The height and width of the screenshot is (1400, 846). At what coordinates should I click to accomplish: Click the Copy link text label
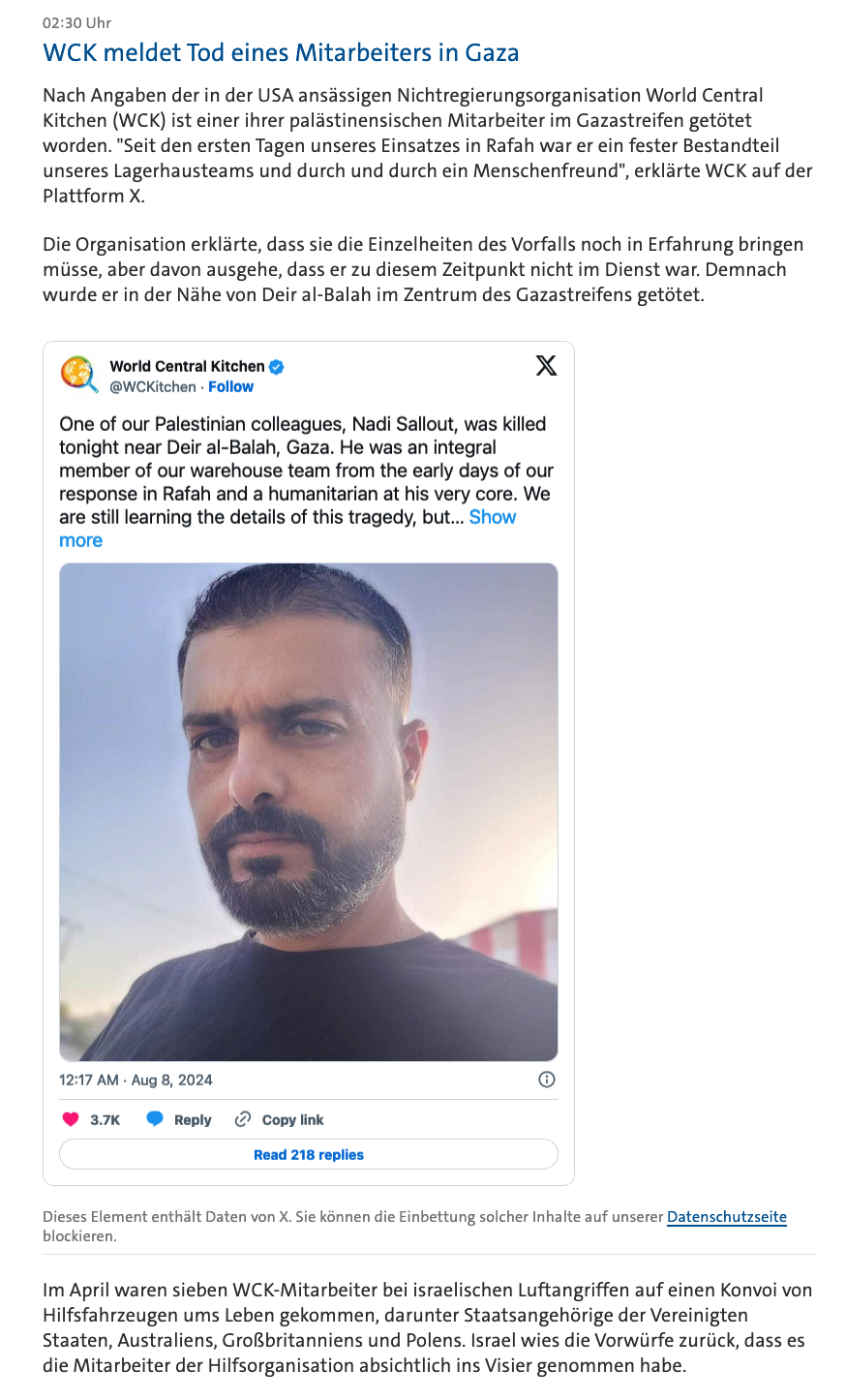[x=292, y=1120]
